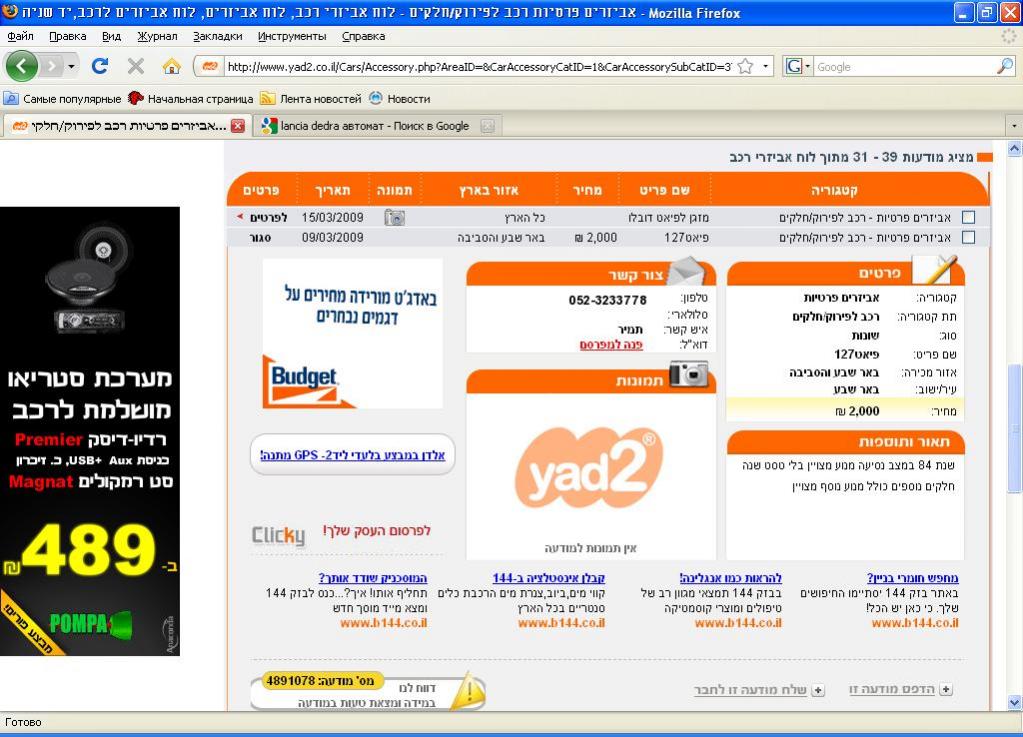
Task: Expand the list all tabs arrow
Action: 1014,126
